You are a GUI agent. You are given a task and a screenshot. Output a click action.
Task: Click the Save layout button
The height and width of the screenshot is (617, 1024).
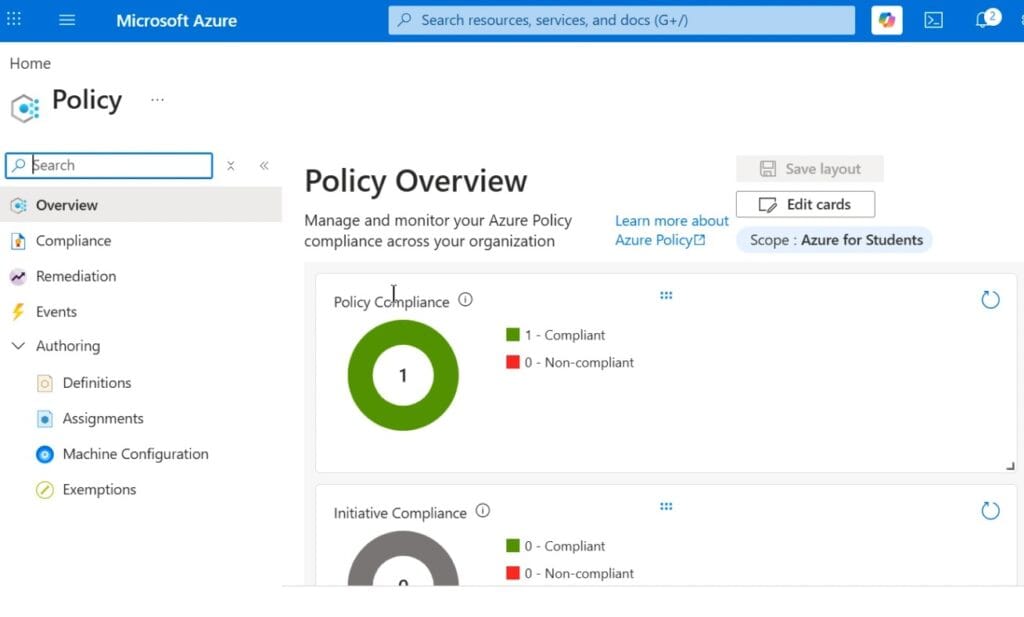point(810,169)
